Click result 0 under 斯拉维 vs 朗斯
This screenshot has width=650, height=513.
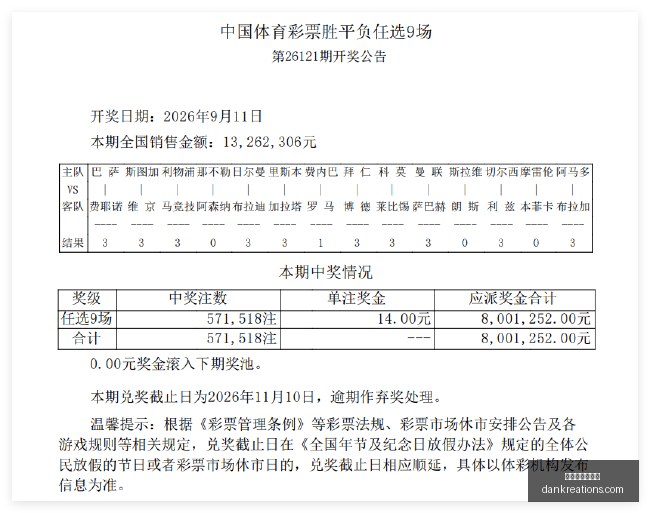(465, 243)
